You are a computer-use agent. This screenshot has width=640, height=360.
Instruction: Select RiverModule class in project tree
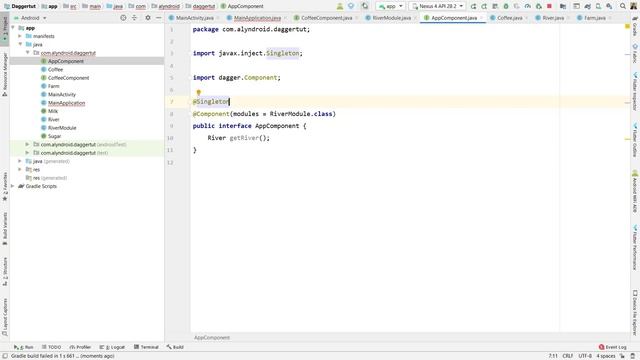click(62, 128)
